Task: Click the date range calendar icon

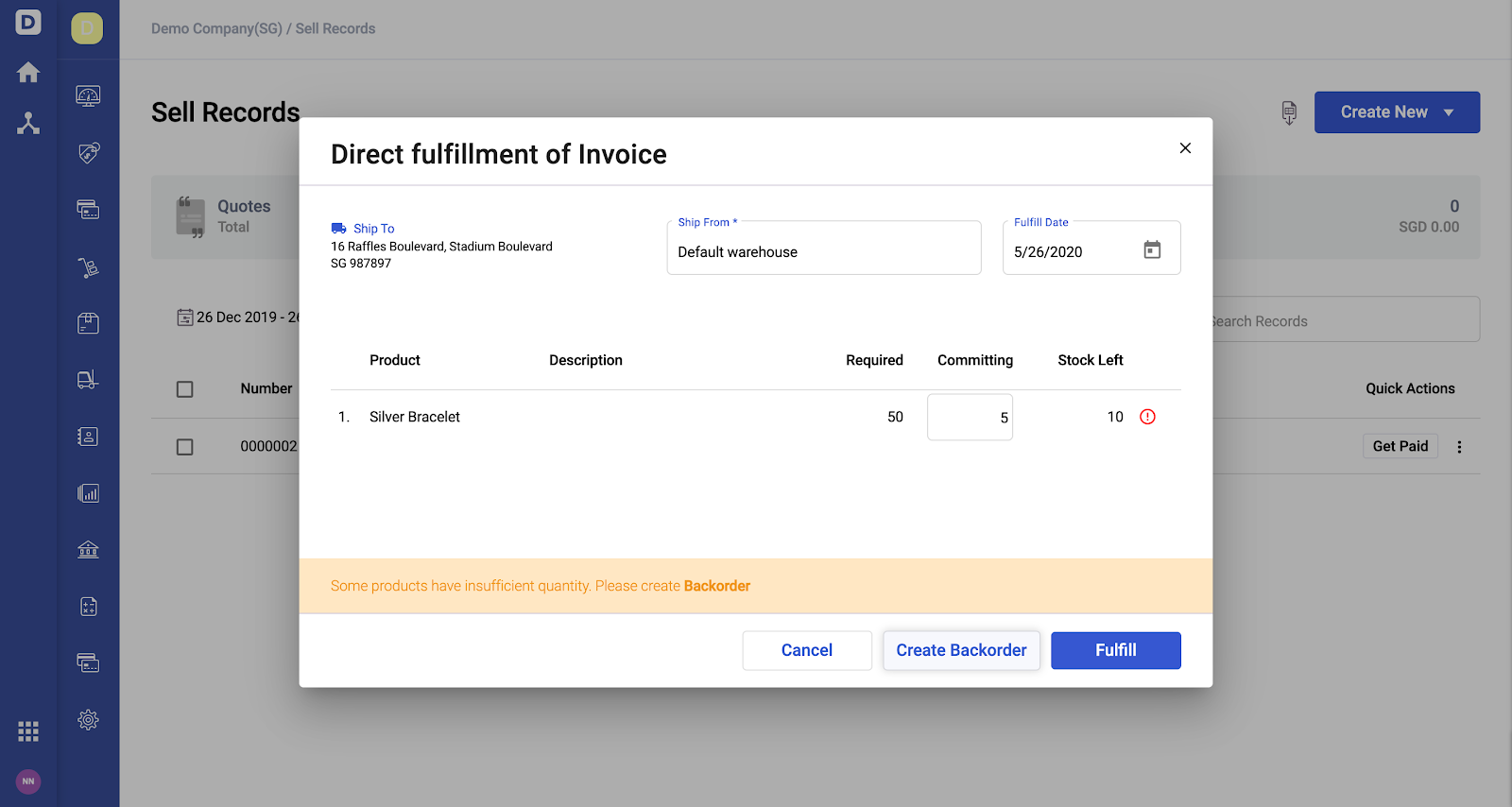Action: (185, 318)
